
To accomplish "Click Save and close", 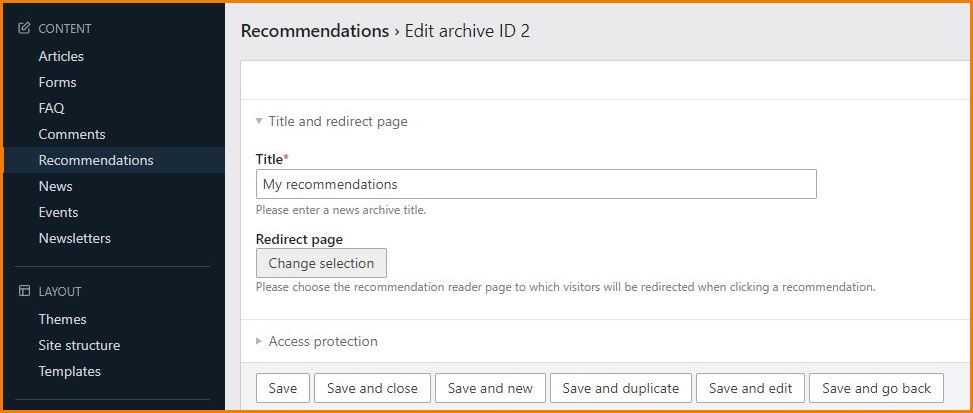I will (x=372, y=388).
